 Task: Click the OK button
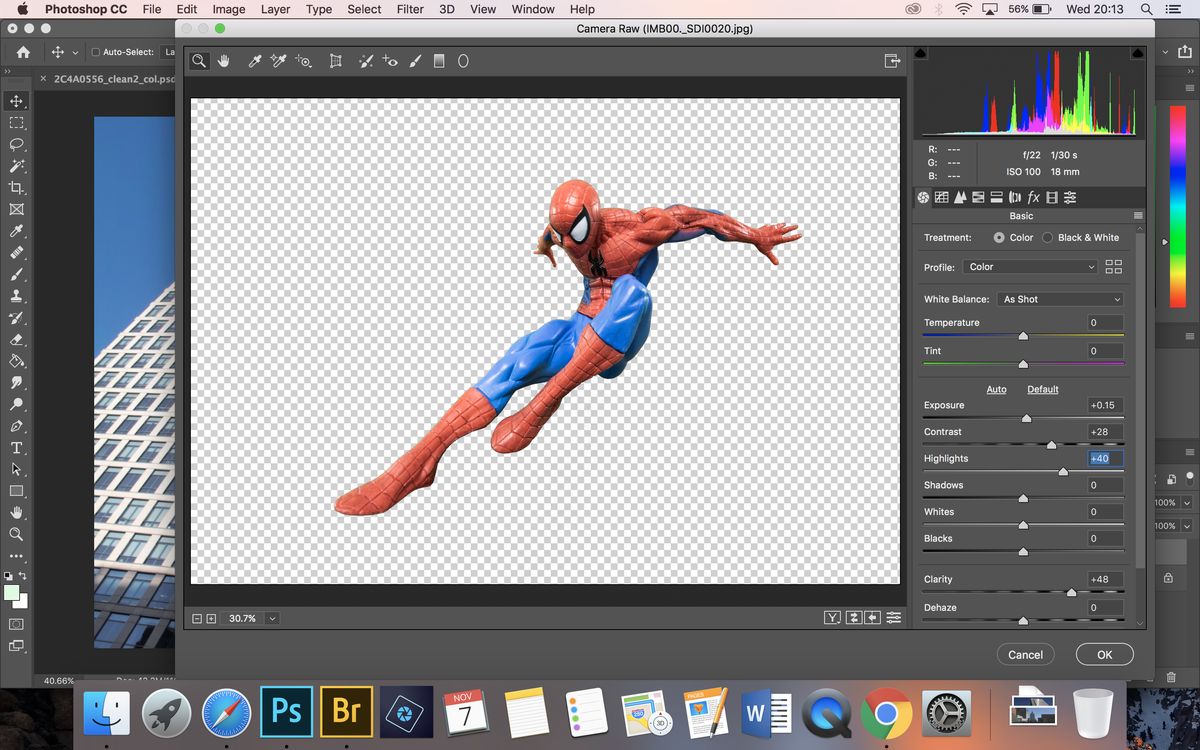pyautogui.click(x=1104, y=654)
